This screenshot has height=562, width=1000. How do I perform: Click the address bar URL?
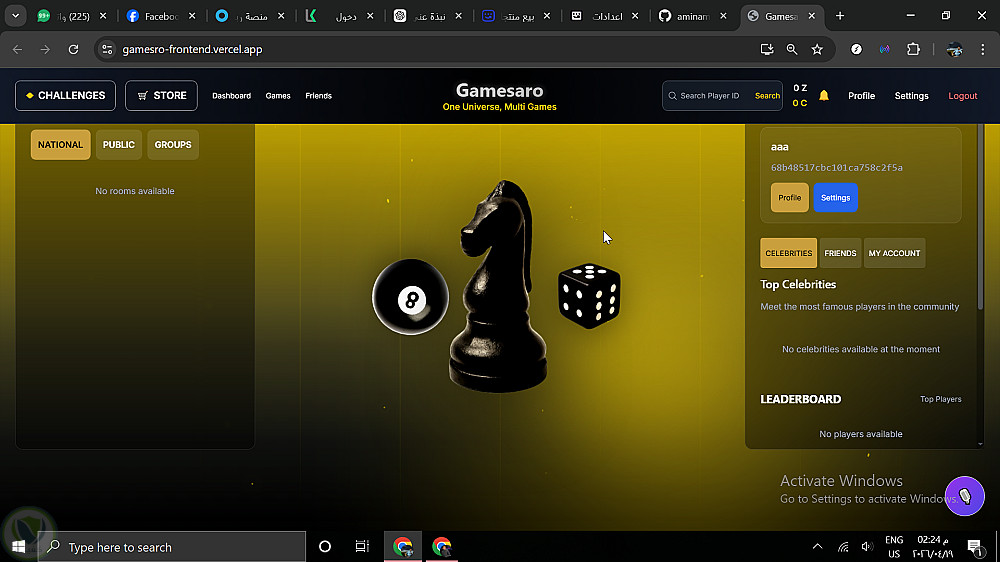click(192, 49)
